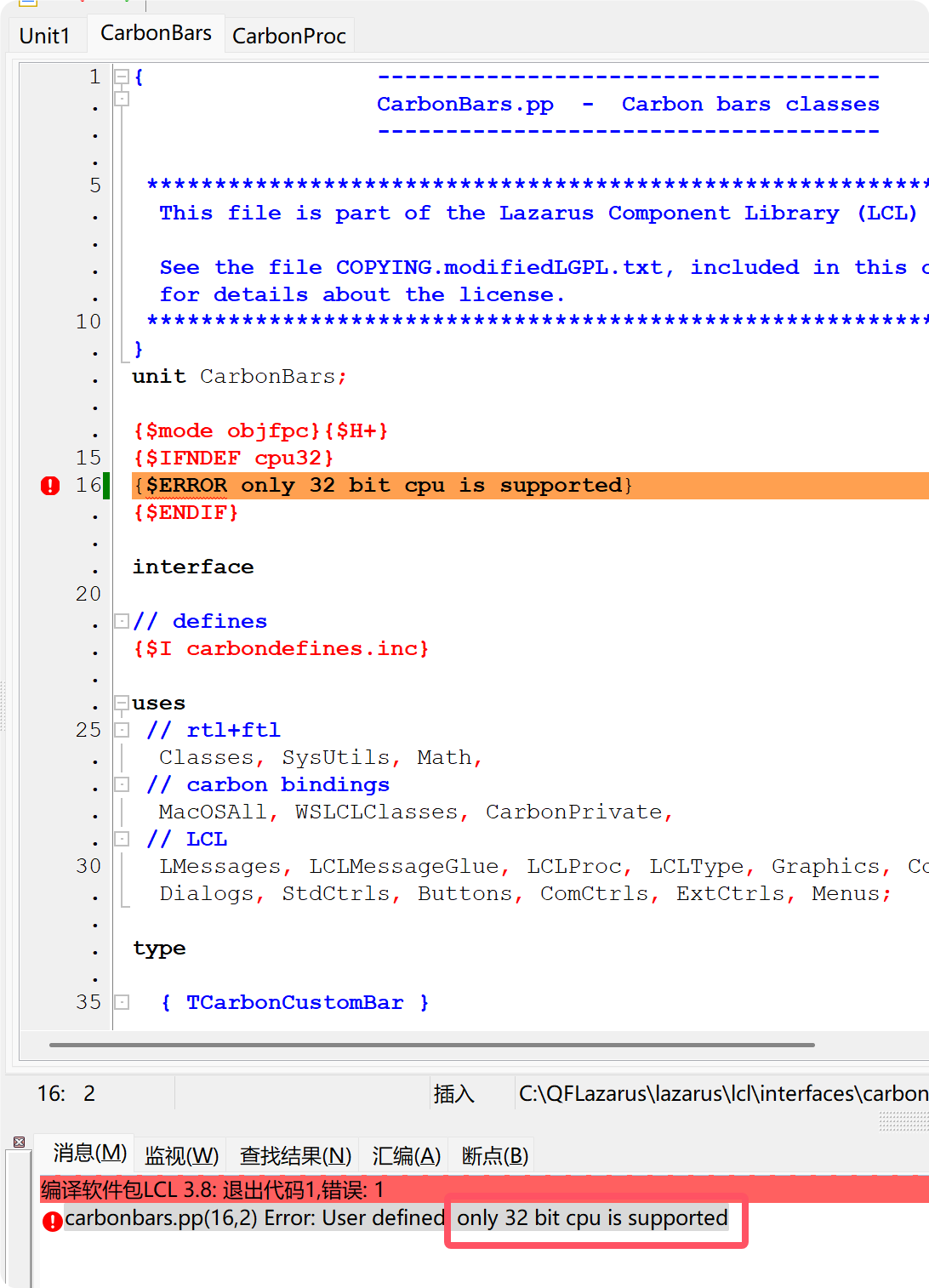Close the messages panel with the x icon
This screenshot has width=929, height=1288.
19,1142
